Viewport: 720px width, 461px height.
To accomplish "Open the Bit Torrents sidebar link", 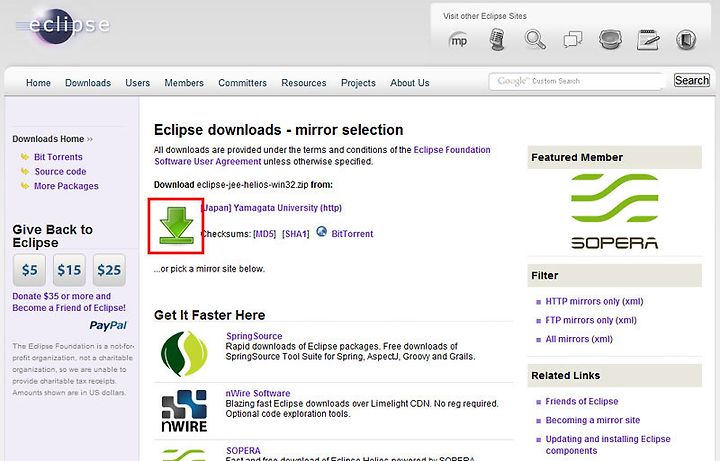I will click(x=58, y=157).
